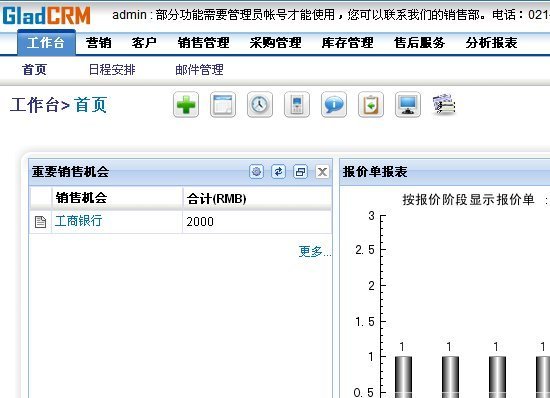The height and width of the screenshot is (398, 550).
Task: Click the stacked cards list icon
Action: [x=444, y=104]
